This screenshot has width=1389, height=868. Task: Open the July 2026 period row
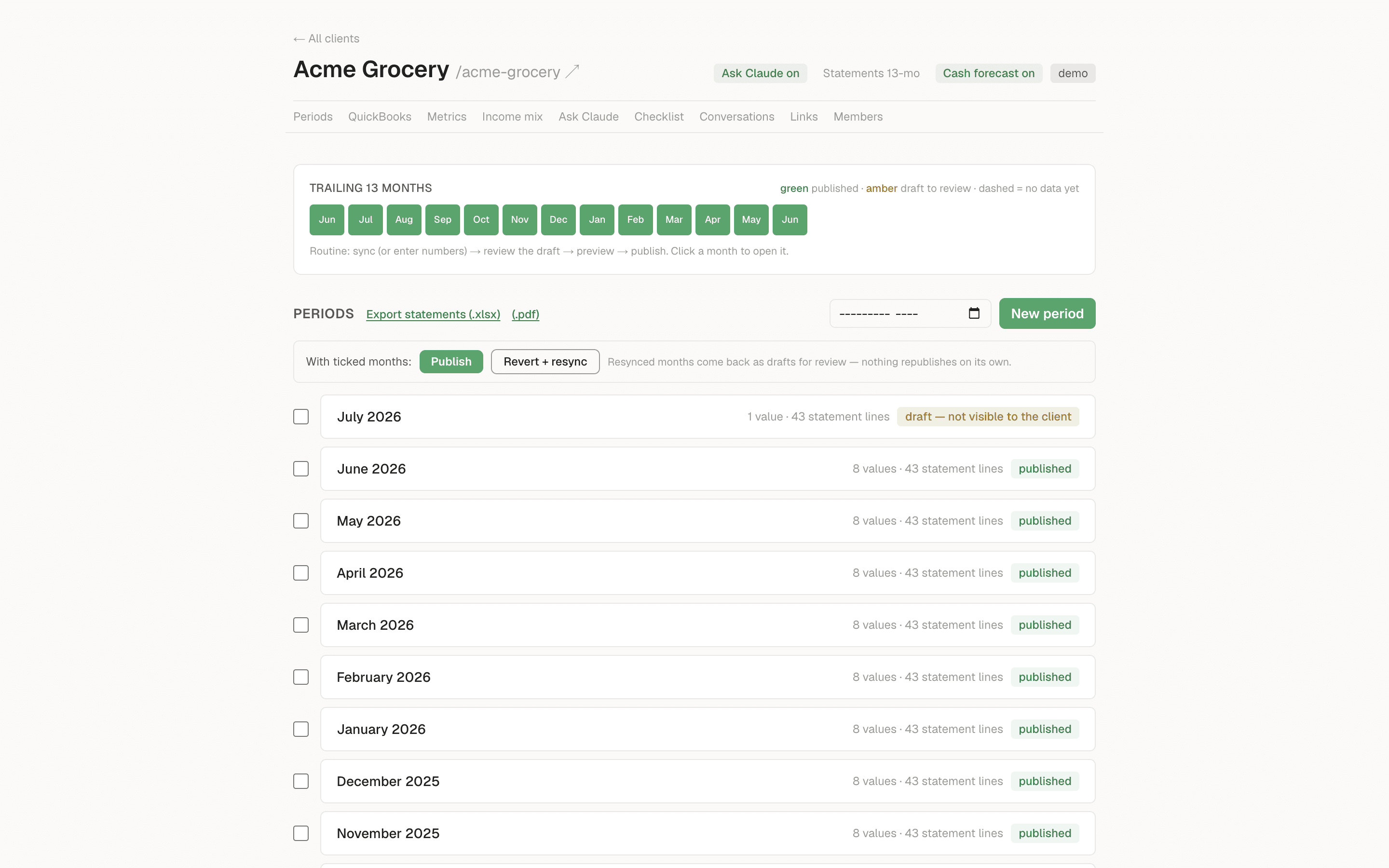(x=708, y=417)
